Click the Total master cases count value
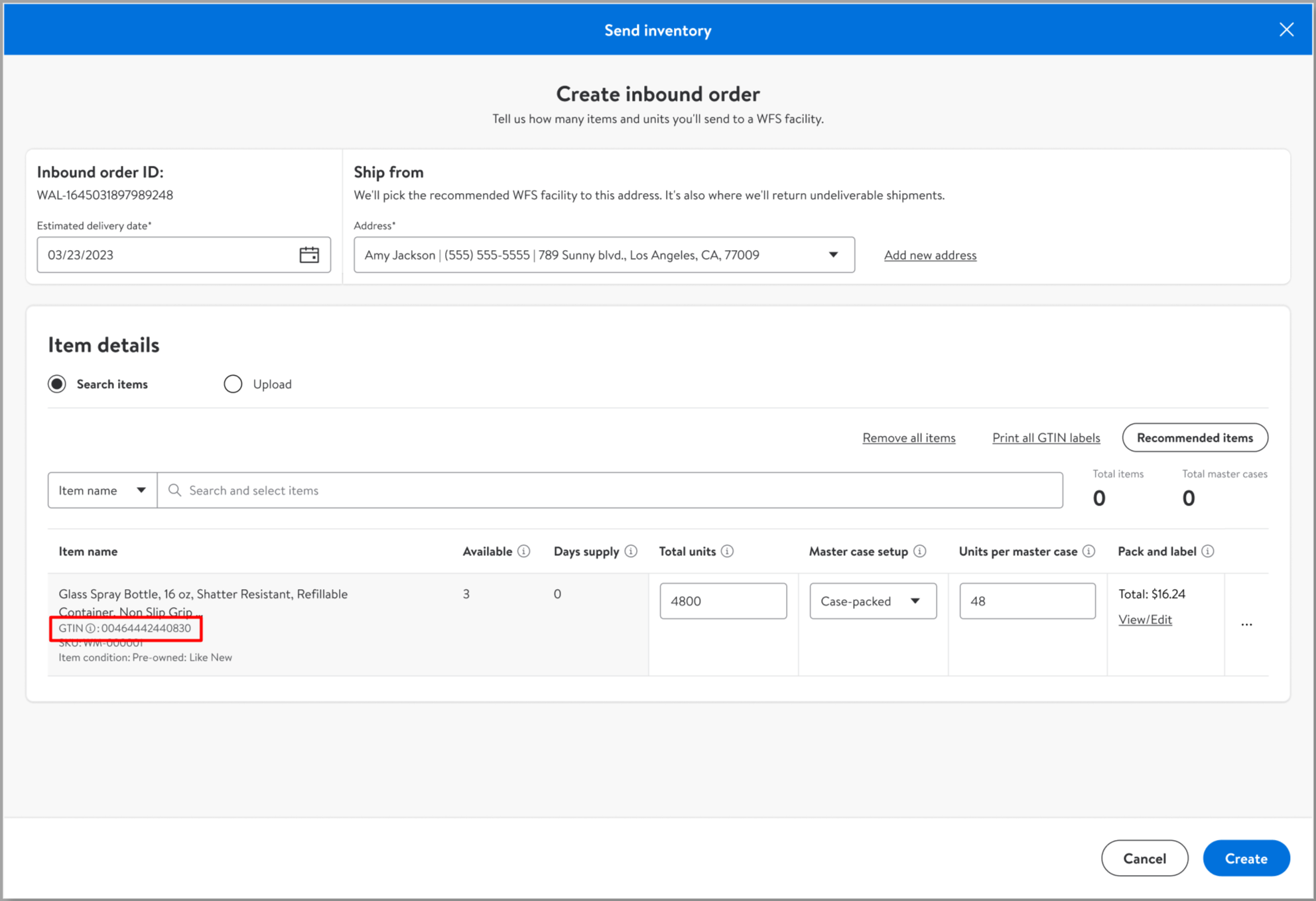The image size is (1316, 901). (1189, 498)
